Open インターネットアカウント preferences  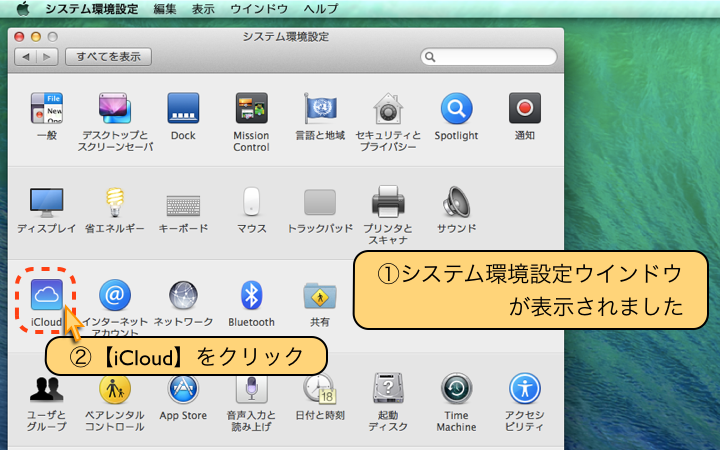pyautogui.click(x=115, y=295)
